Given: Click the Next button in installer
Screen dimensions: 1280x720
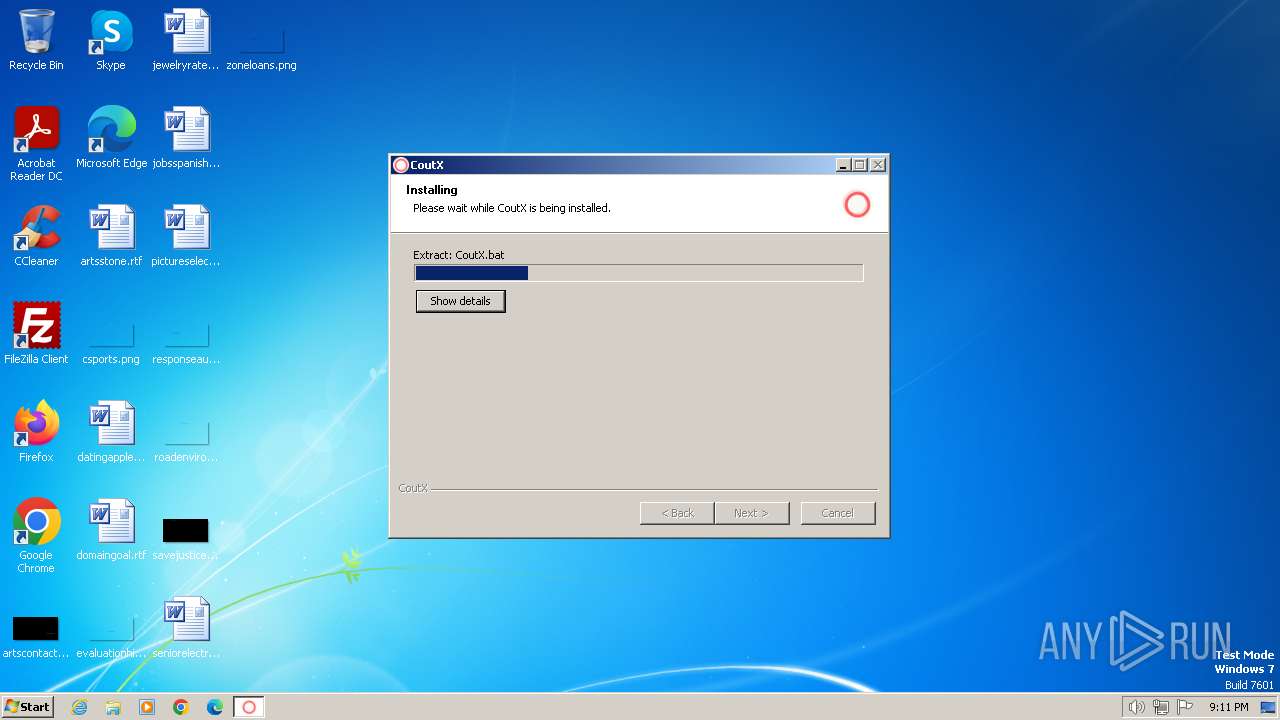Looking at the screenshot, I should click(x=752, y=513).
